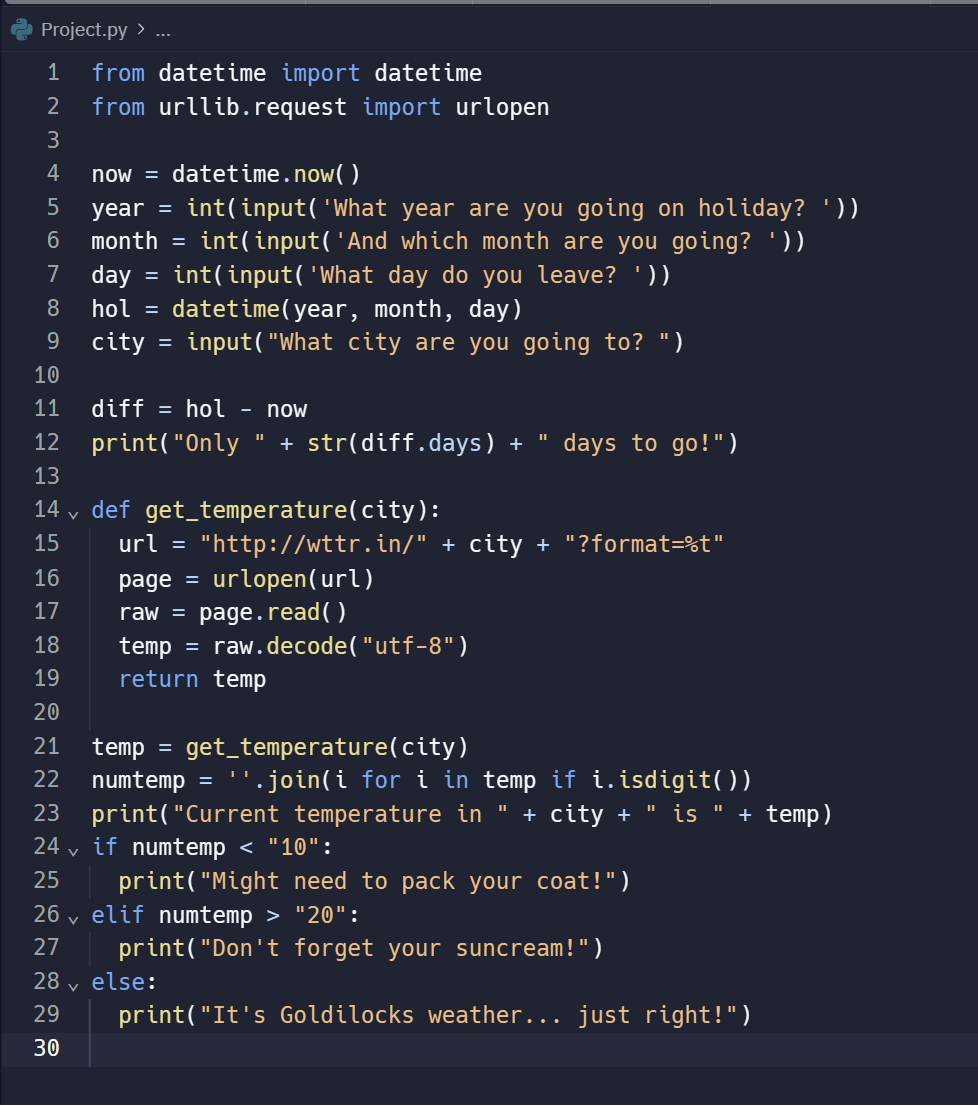The image size is (978, 1106).
Task: Fold the elif block at line 26
Action: pos(73,919)
